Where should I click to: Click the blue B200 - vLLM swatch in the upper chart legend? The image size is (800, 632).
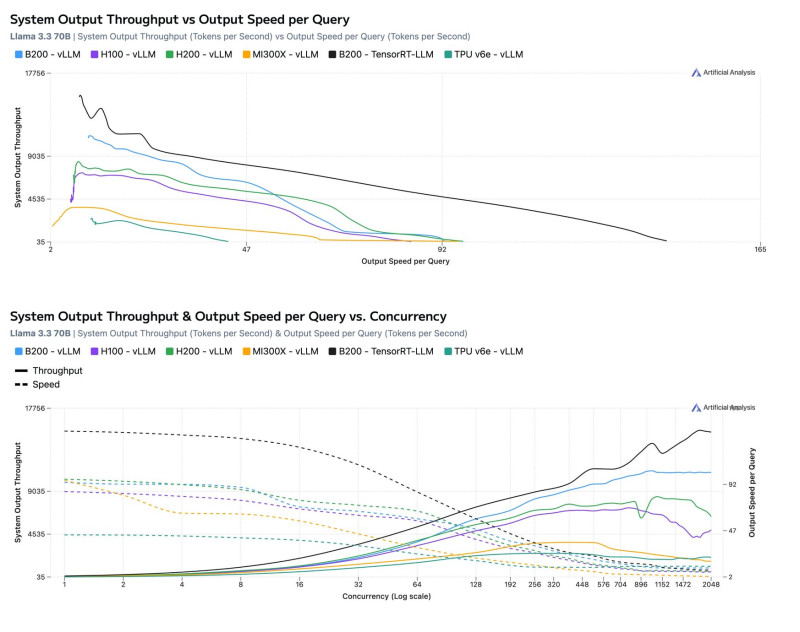[19, 54]
